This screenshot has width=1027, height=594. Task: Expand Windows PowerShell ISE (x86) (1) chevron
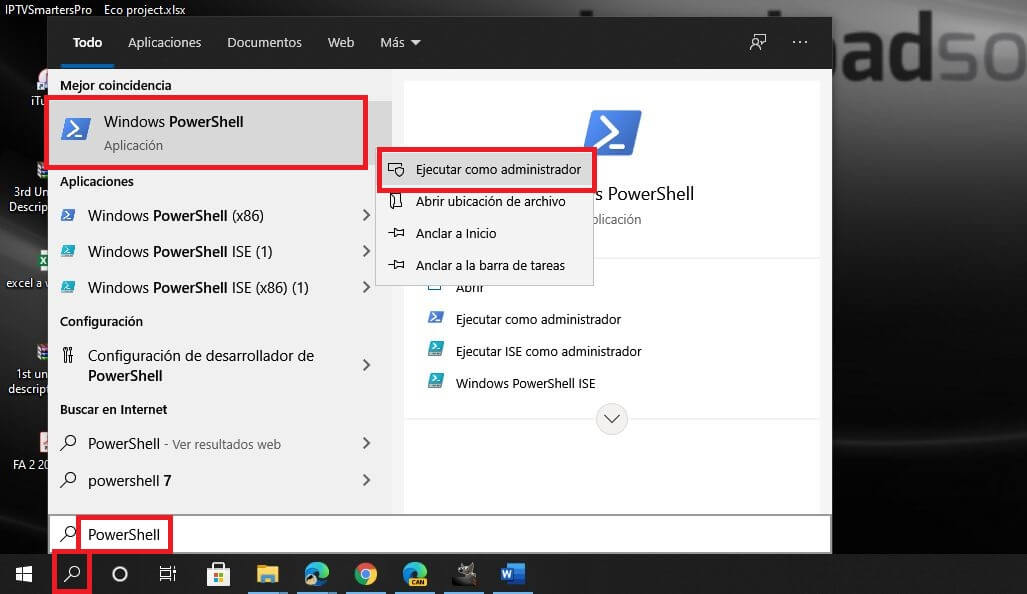[366, 288]
